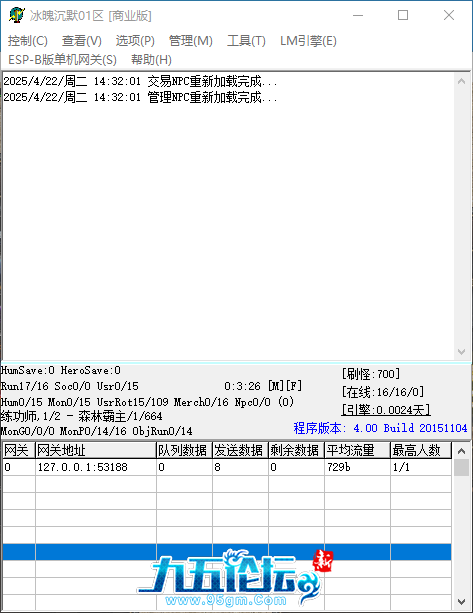Click the 剩余数据 column header
This screenshot has height=613, width=473.
(x=296, y=450)
